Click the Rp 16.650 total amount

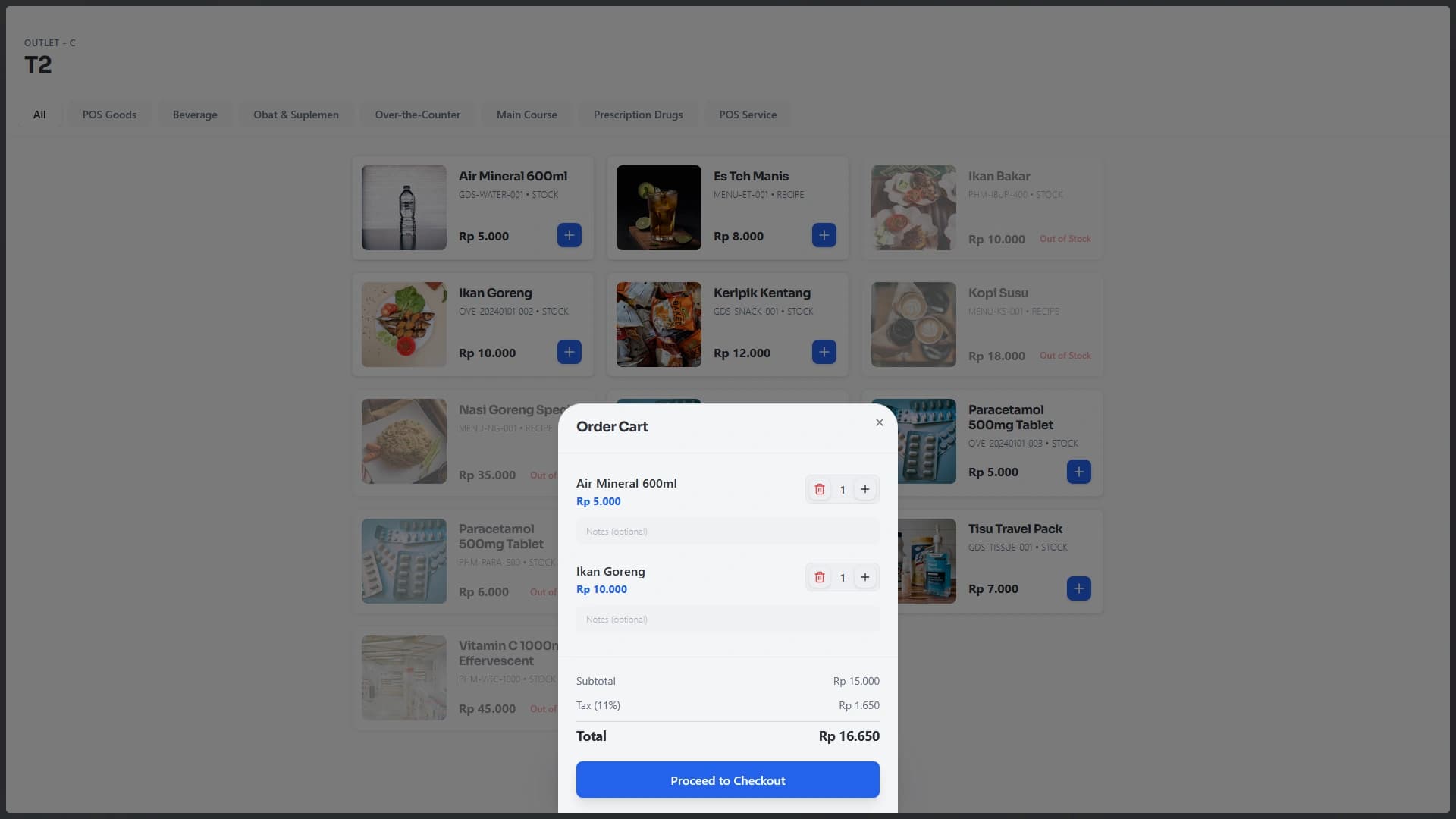click(849, 736)
